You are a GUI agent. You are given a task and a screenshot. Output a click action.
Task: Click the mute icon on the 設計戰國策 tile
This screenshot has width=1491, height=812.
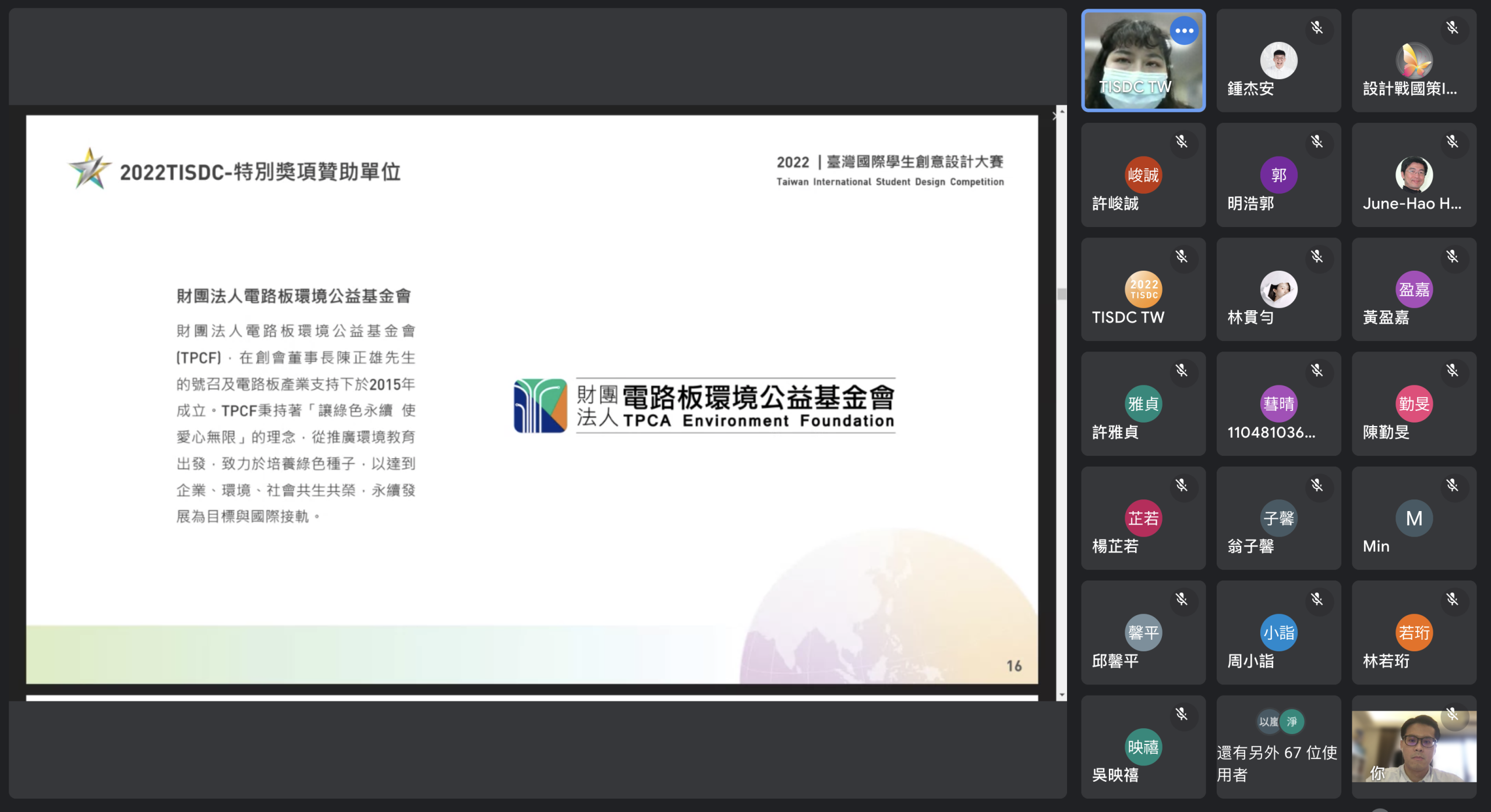point(1453,27)
